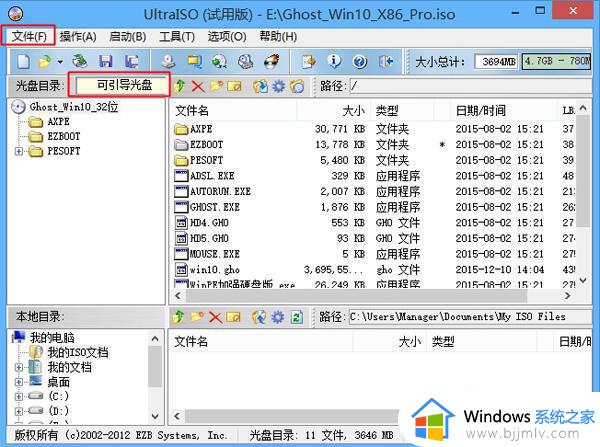
Task: Sort disc files by 日期/时间 column
Action: [x=504, y=111]
